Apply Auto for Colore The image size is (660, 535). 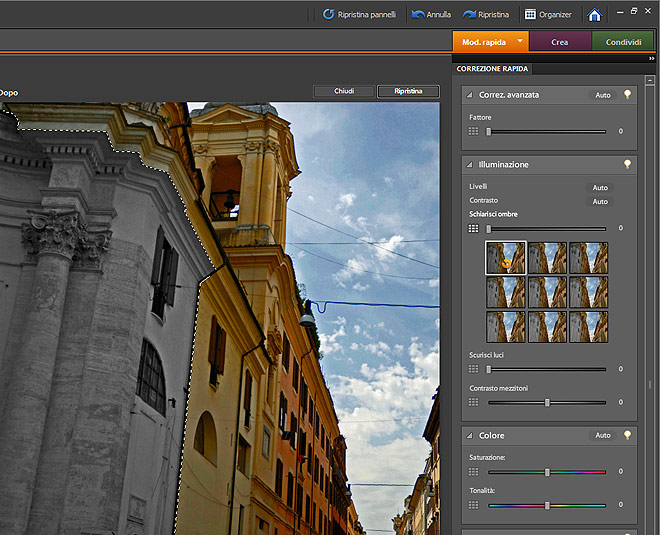coord(603,435)
